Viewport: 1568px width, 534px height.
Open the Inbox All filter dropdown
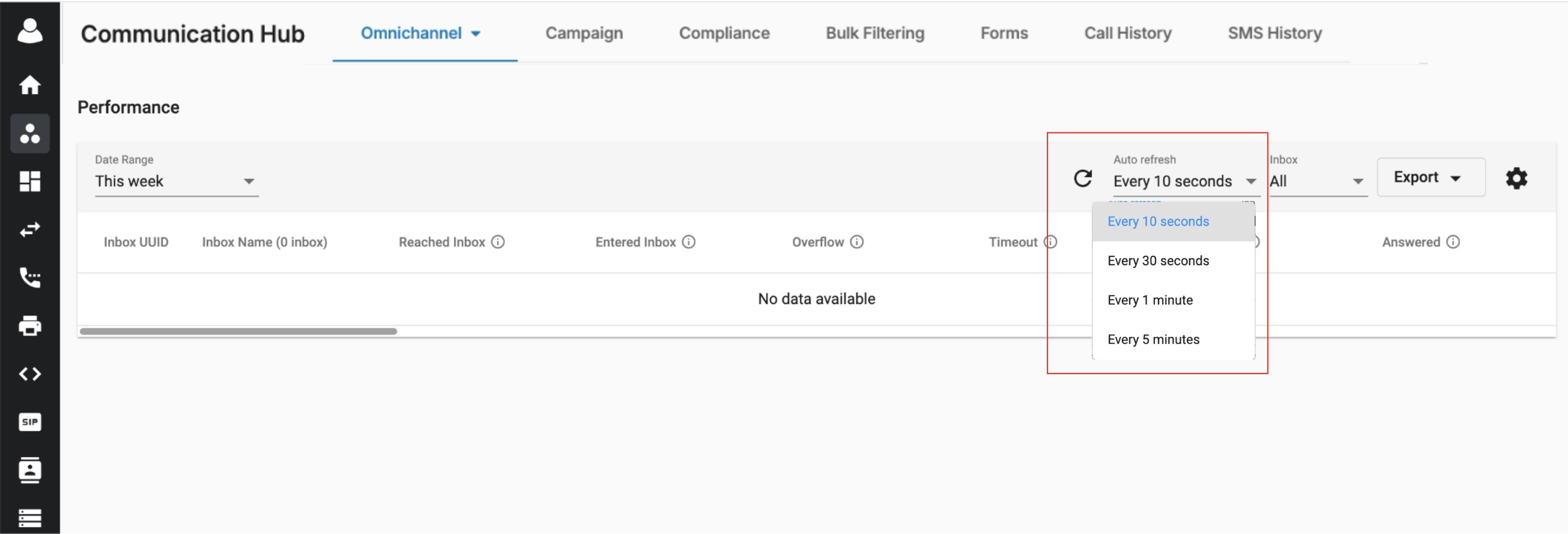(x=1318, y=181)
